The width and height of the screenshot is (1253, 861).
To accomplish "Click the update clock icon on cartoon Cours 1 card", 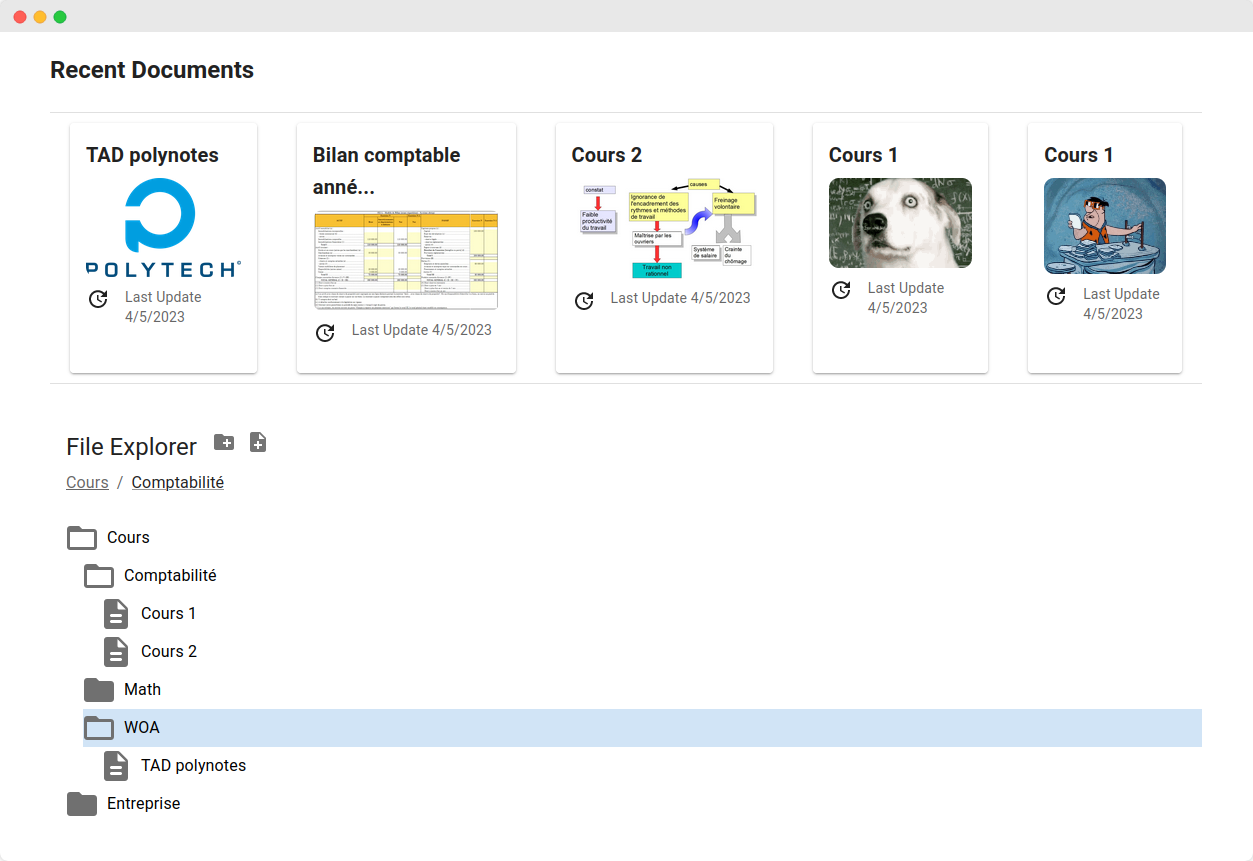I will 1056,296.
